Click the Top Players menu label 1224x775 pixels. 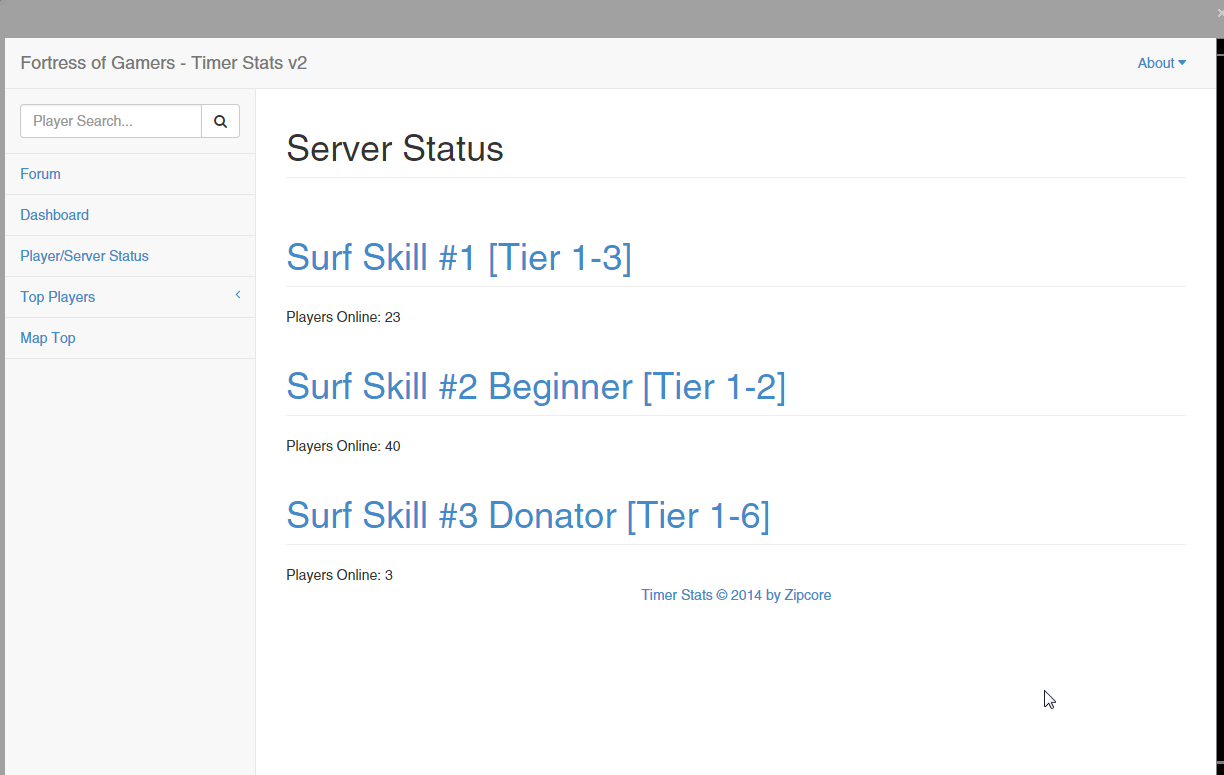tap(58, 297)
